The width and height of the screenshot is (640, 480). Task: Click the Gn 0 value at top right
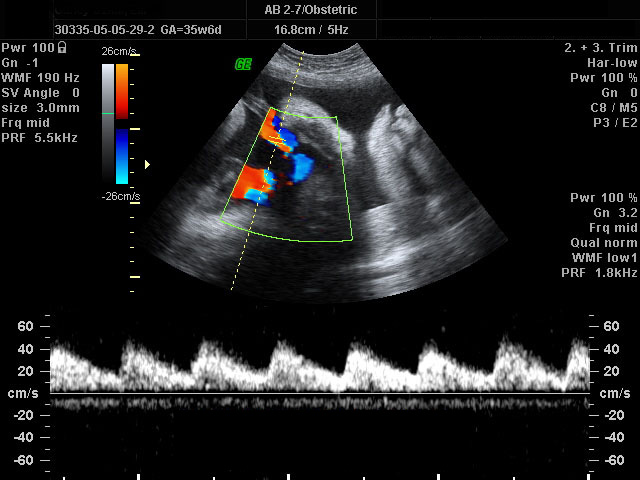619,93
